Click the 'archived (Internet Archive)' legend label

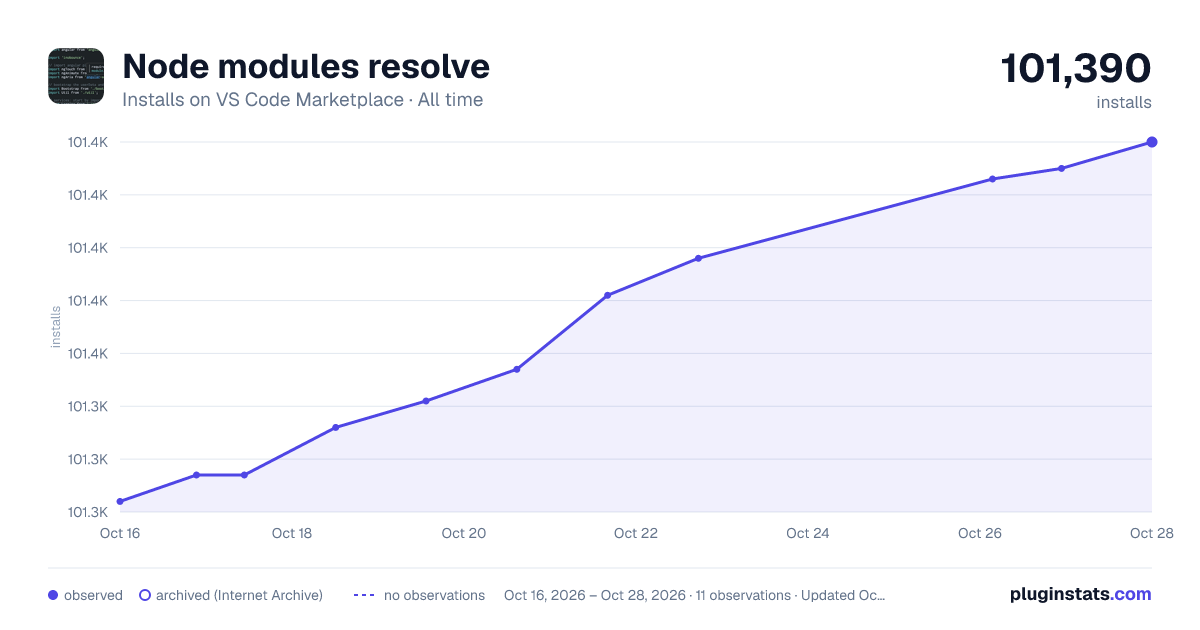point(239,595)
